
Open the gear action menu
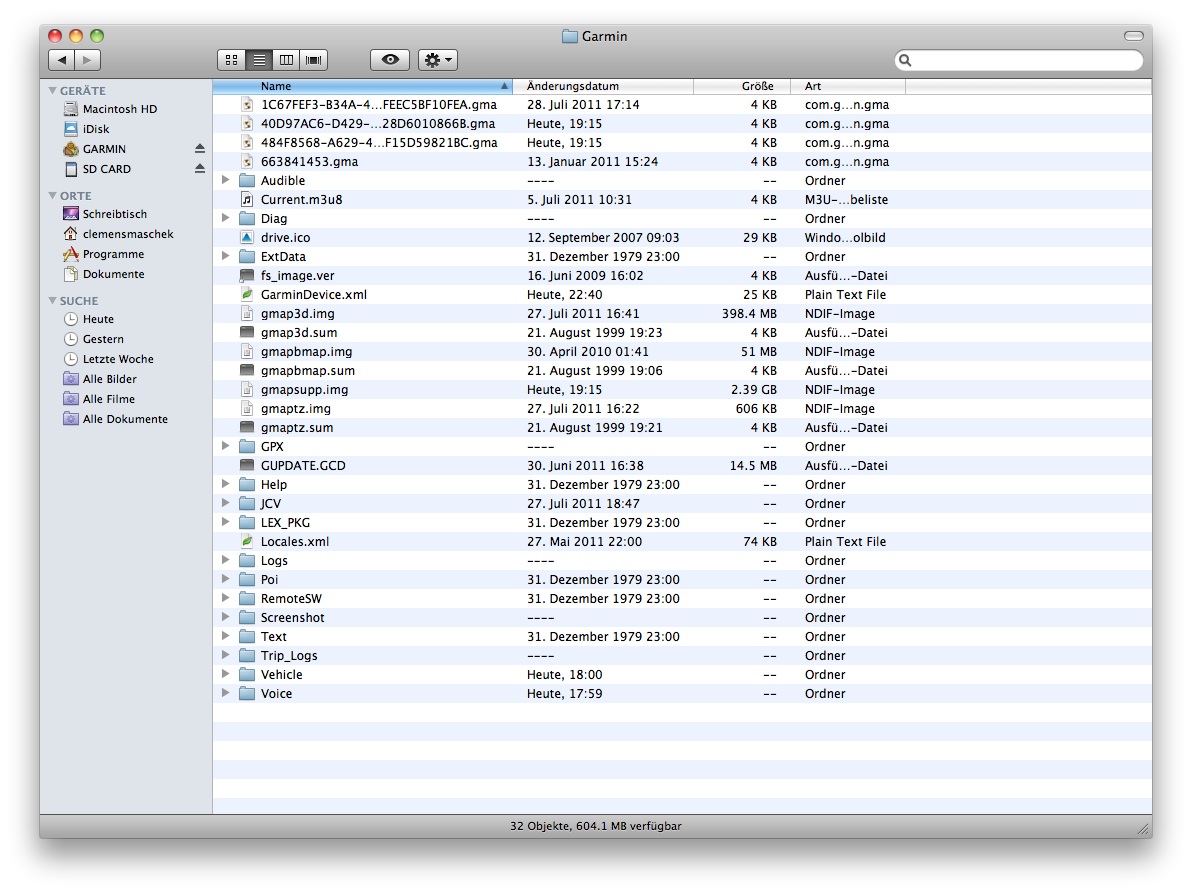coord(437,60)
